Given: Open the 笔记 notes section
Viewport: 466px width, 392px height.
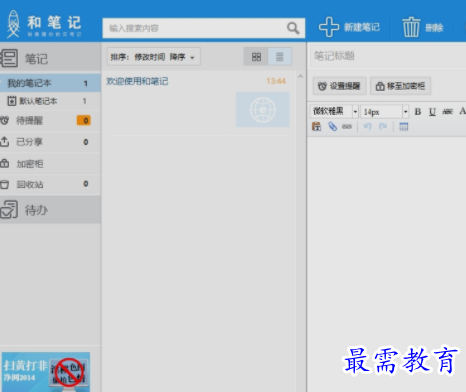Looking at the screenshot, I should [x=50, y=58].
